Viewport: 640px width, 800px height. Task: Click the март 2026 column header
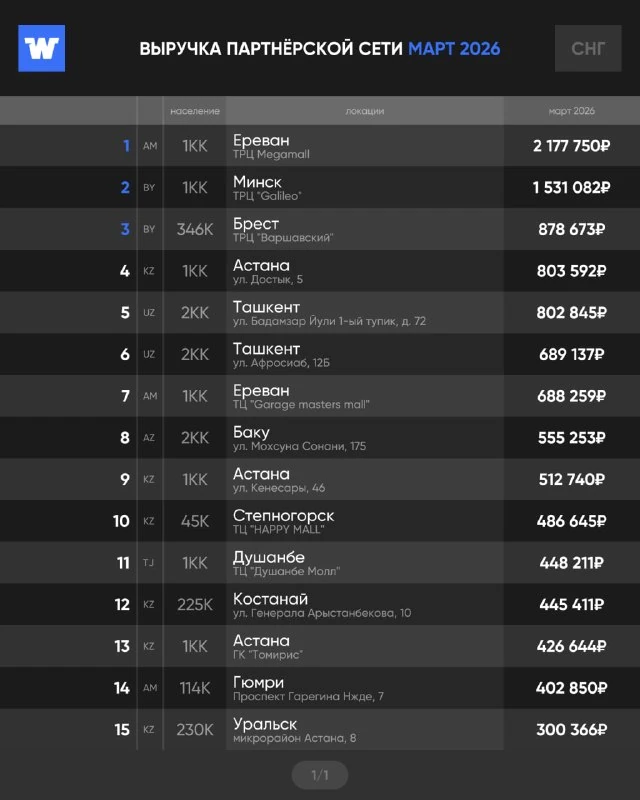(x=572, y=111)
